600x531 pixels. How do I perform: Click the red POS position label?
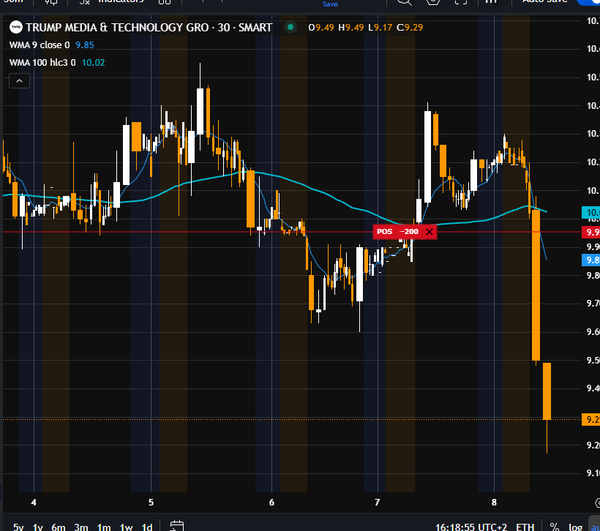click(x=385, y=232)
